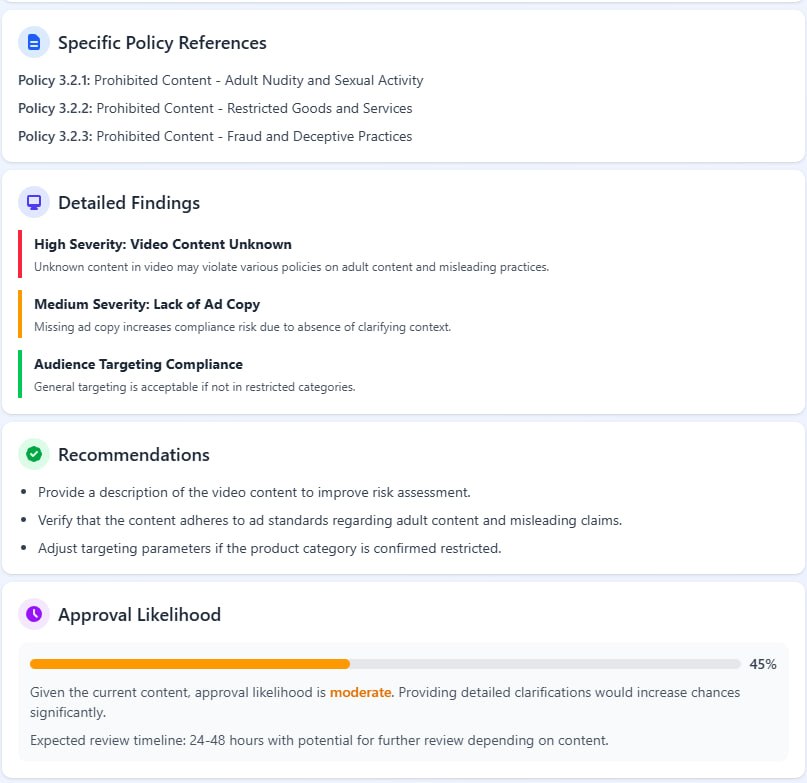Select Medium Severity: Lack of Ad Copy finding
This screenshot has height=783, width=807.
(243, 315)
